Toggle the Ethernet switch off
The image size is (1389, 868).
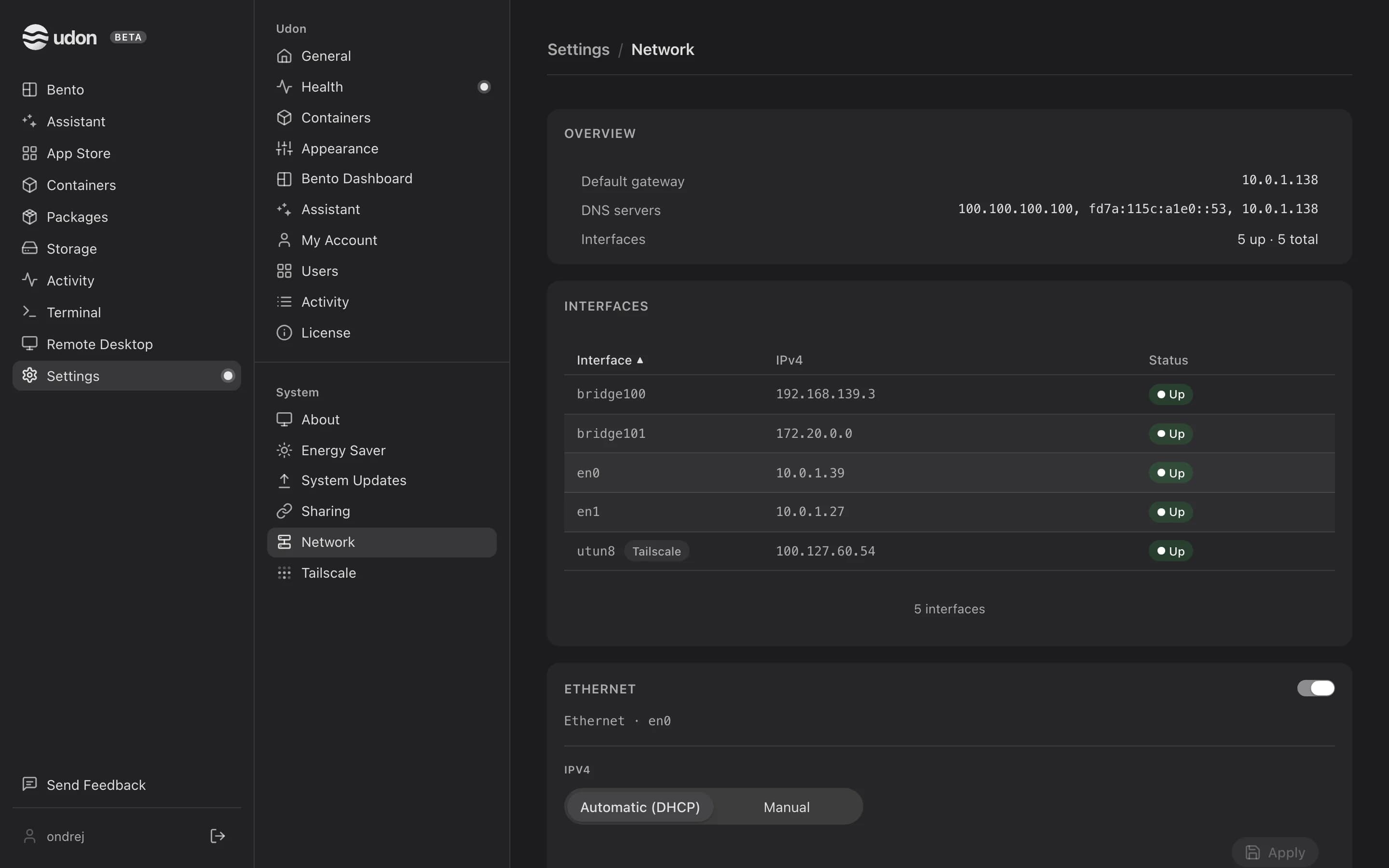[x=1316, y=688]
